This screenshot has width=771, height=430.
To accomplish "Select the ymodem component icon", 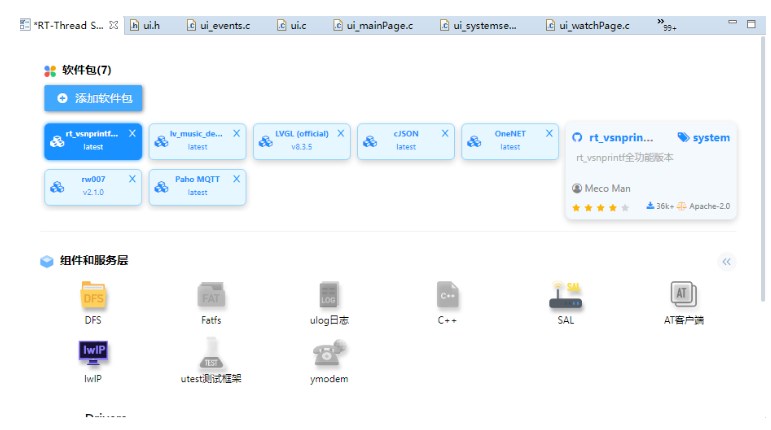I will coord(329,353).
